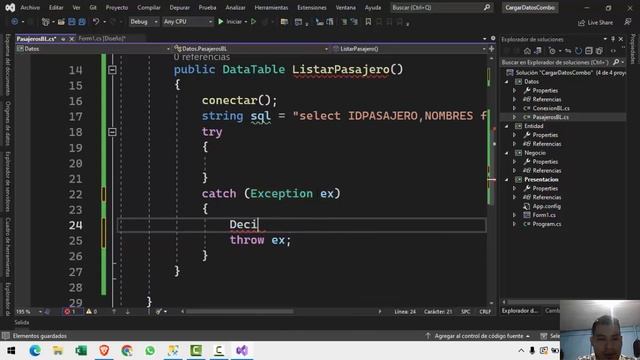Click the Live Share button
640x360 pixels.
[x=595, y=22]
